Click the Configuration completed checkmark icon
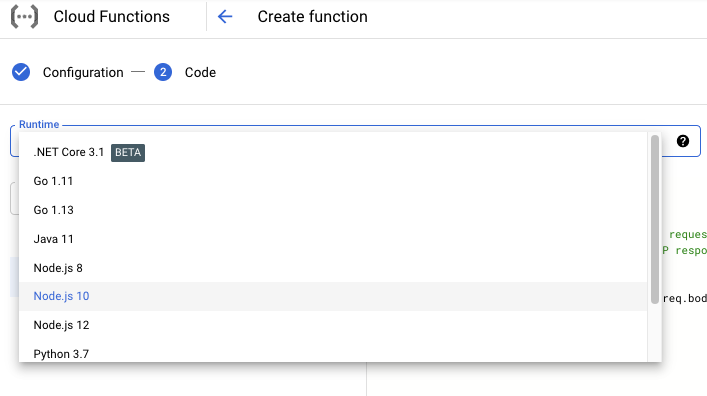The width and height of the screenshot is (707, 396). pos(21,72)
